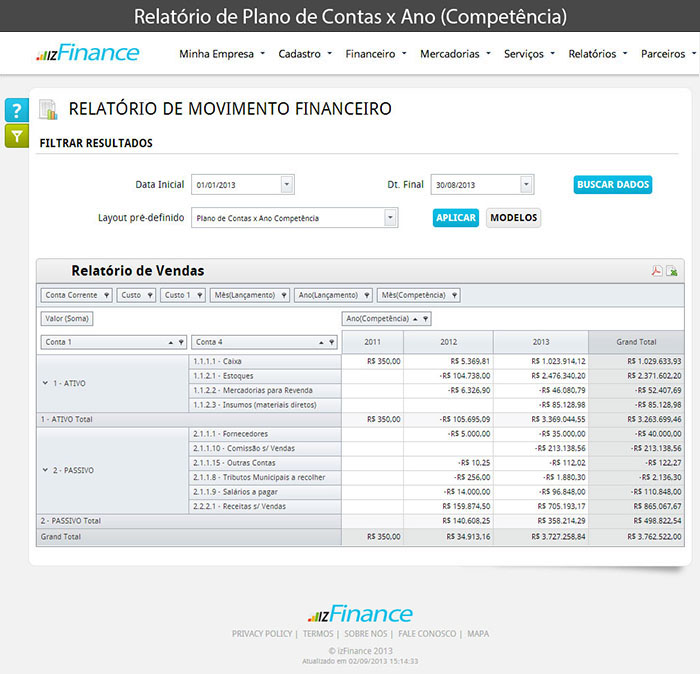This screenshot has height=674, width=700.
Task: Click the 2011 column header
Action: 372,342
